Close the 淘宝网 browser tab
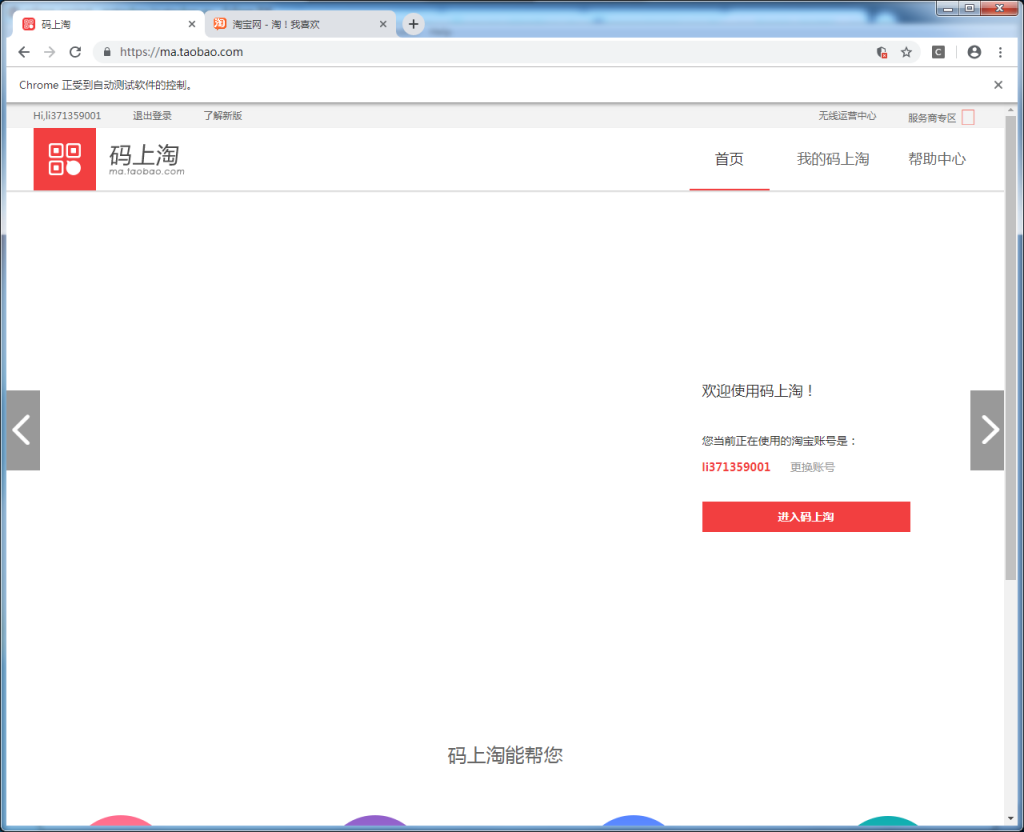Screen dimensions: 1024x832 pos(383,24)
